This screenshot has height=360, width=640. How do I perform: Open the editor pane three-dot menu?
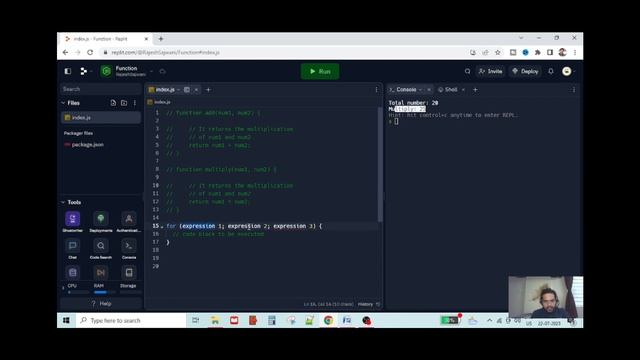point(376,90)
